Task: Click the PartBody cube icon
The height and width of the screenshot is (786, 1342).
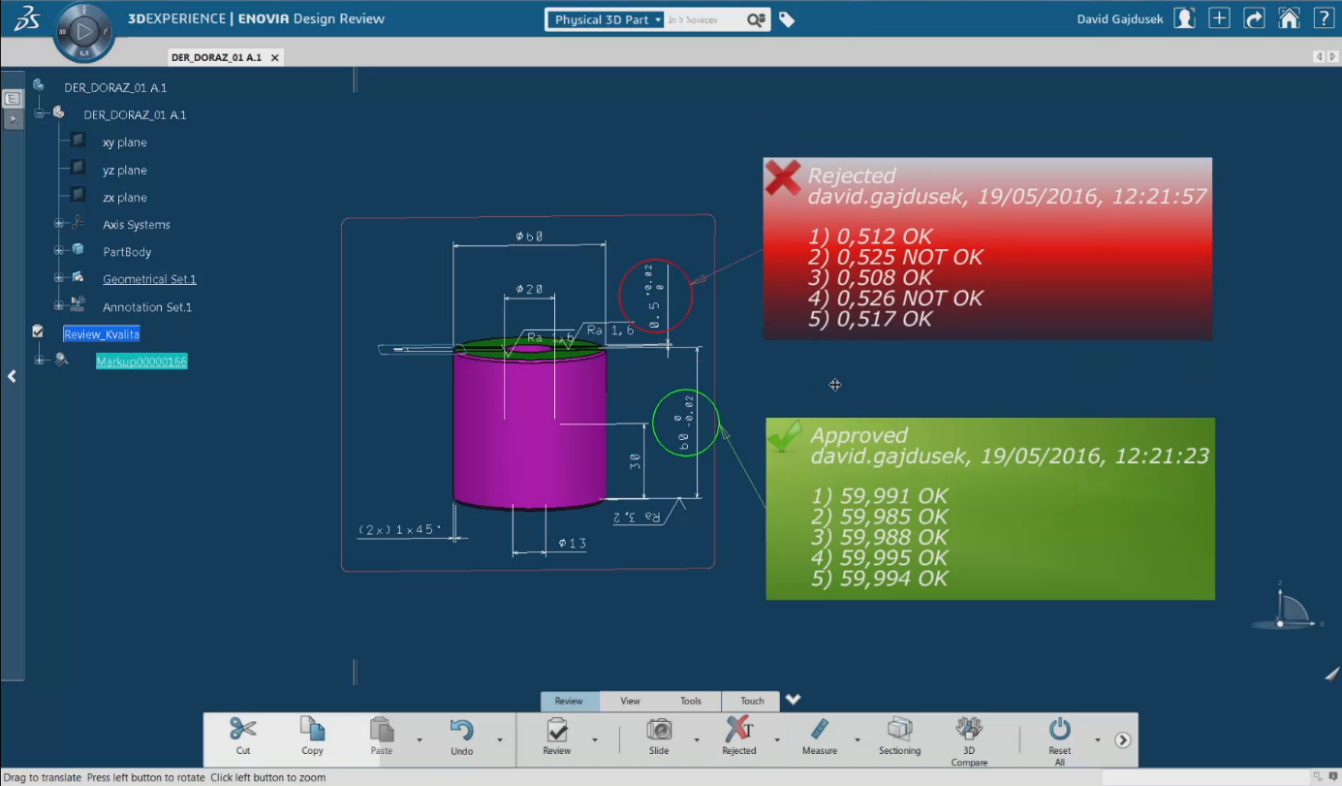Action: point(78,251)
